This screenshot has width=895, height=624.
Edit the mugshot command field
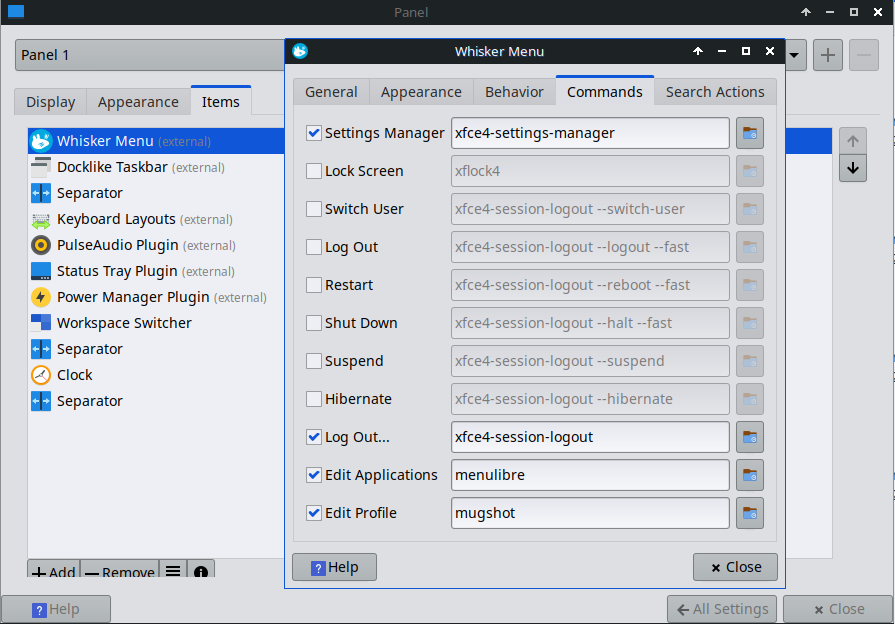pyautogui.click(x=590, y=513)
